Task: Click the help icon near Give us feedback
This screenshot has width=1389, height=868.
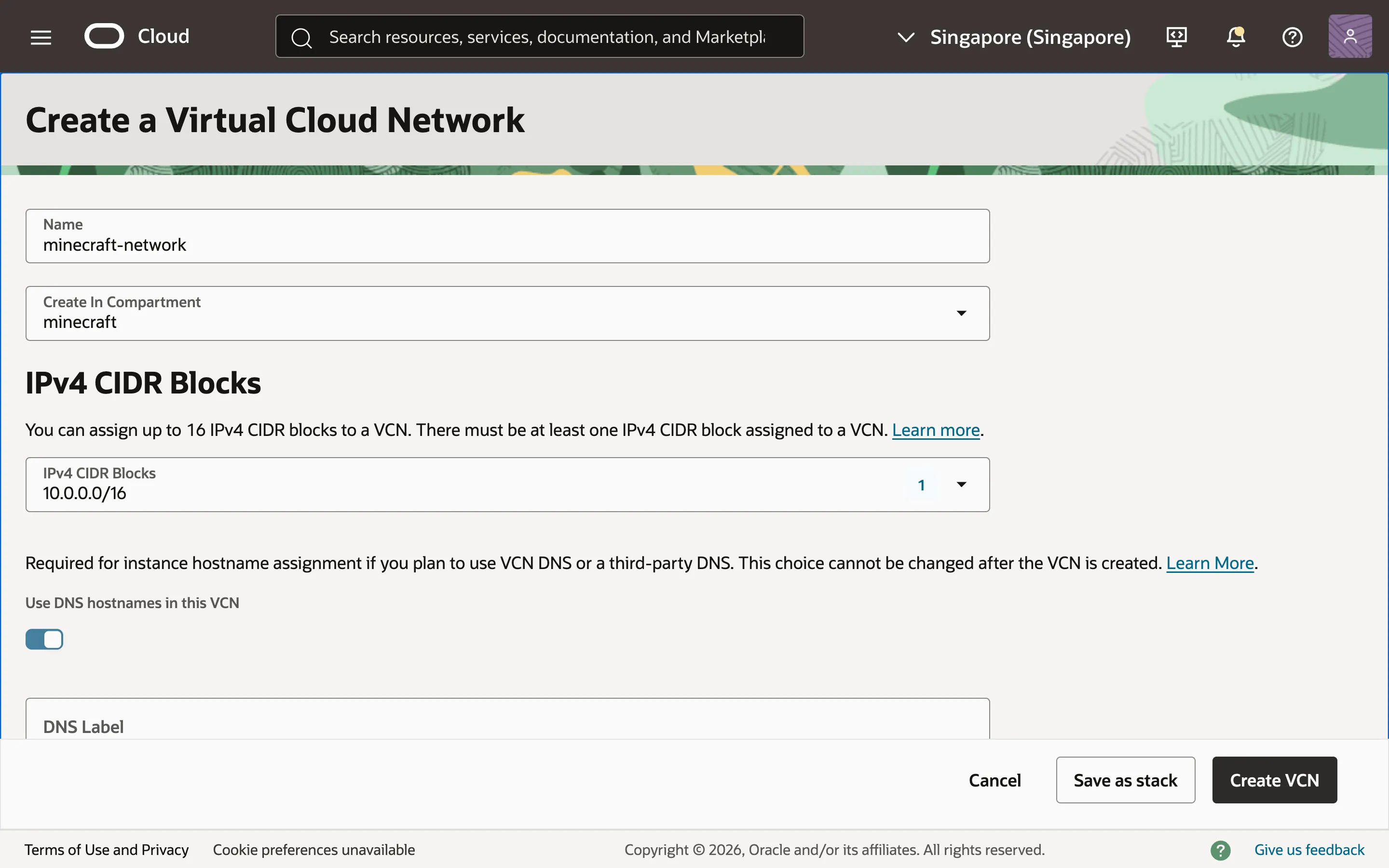Action: click(1221, 850)
